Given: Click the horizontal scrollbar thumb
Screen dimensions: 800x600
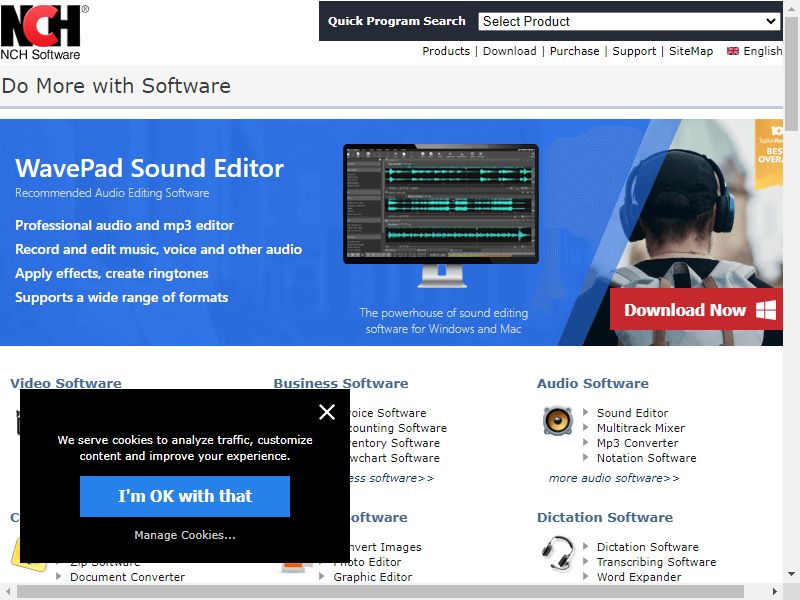Looking at the screenshot, I should pos(380,591).
